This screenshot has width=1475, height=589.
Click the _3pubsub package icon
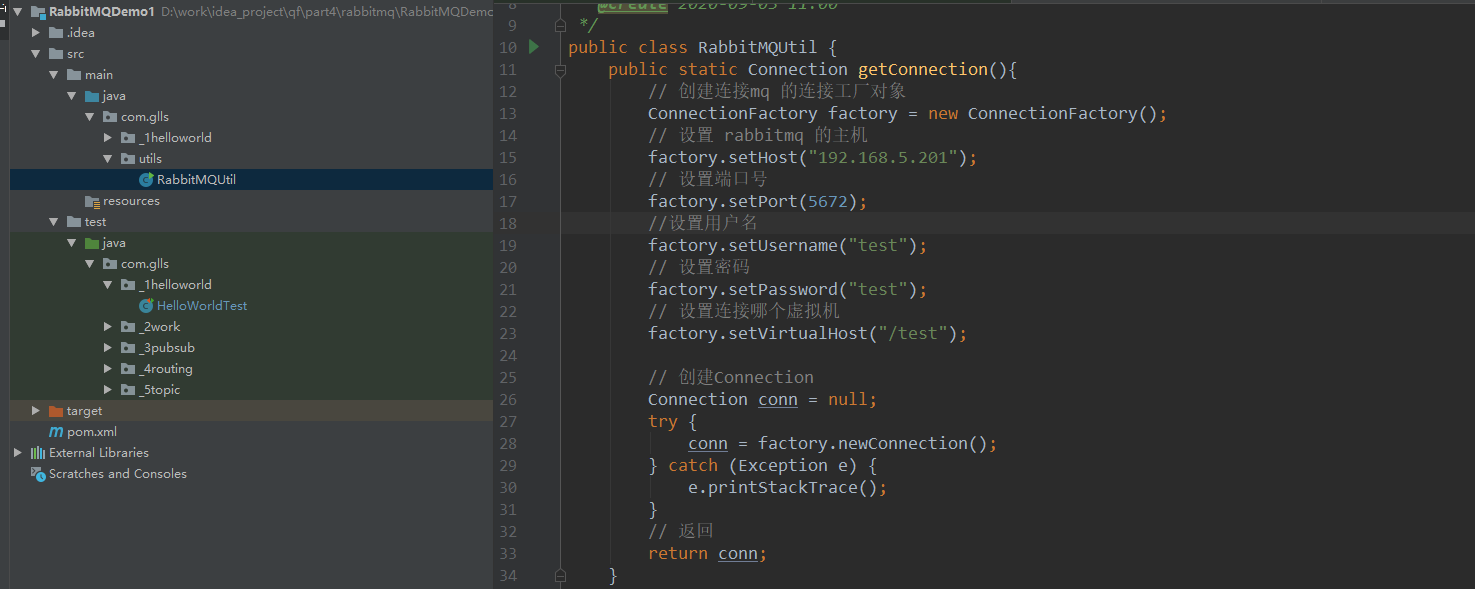tap(128, 348)
